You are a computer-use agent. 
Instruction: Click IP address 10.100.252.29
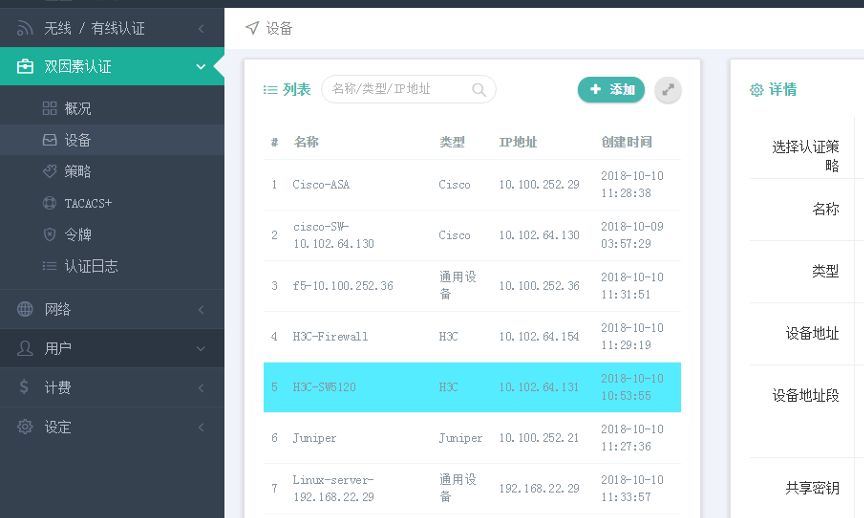tap(539, 185)
